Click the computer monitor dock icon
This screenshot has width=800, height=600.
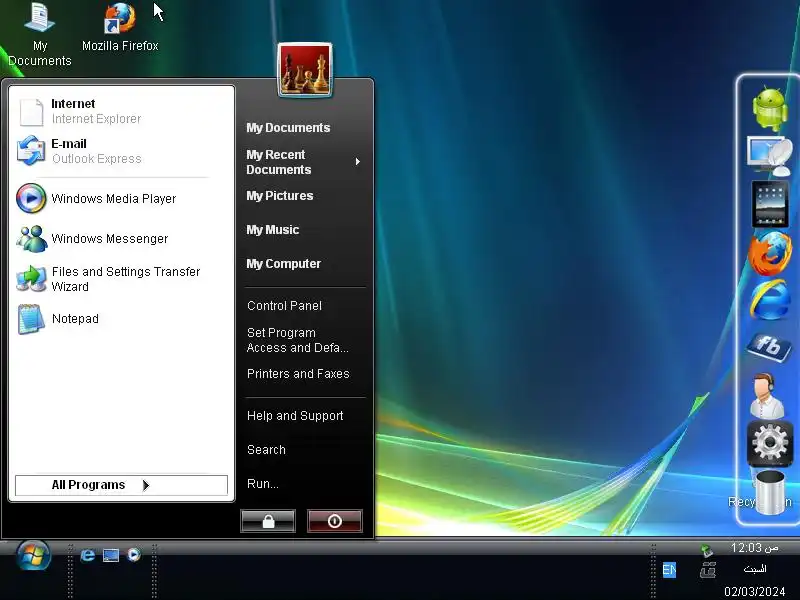769,156
